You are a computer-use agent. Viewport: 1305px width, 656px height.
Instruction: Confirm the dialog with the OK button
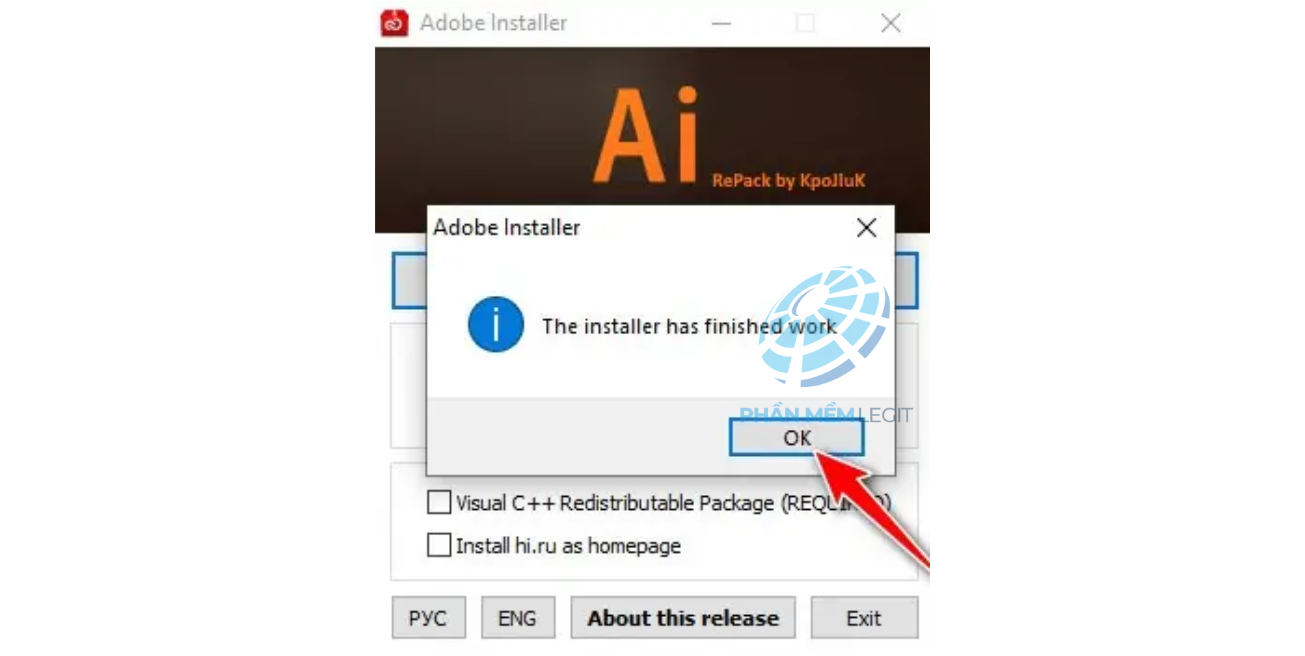797,437
